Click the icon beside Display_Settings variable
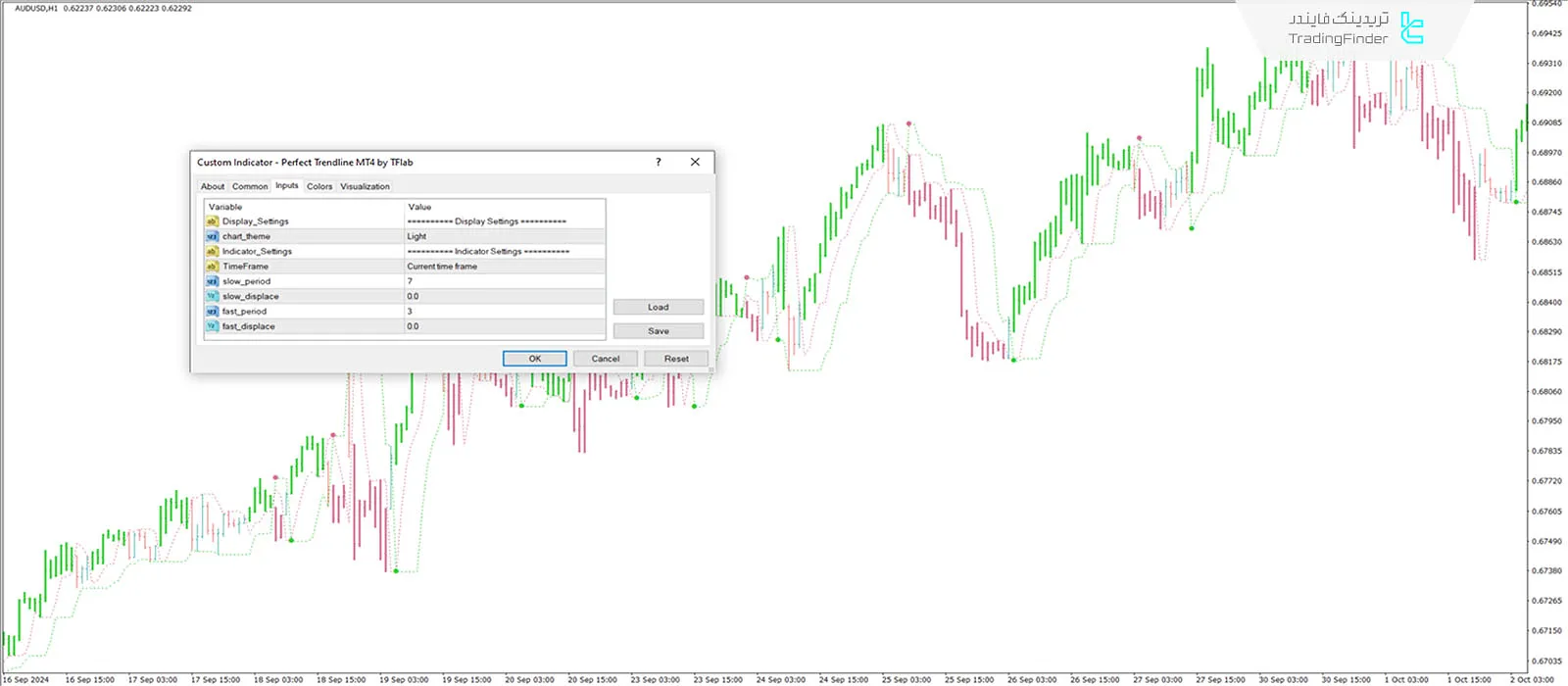 pyautogui.click(x=212, y=221)
